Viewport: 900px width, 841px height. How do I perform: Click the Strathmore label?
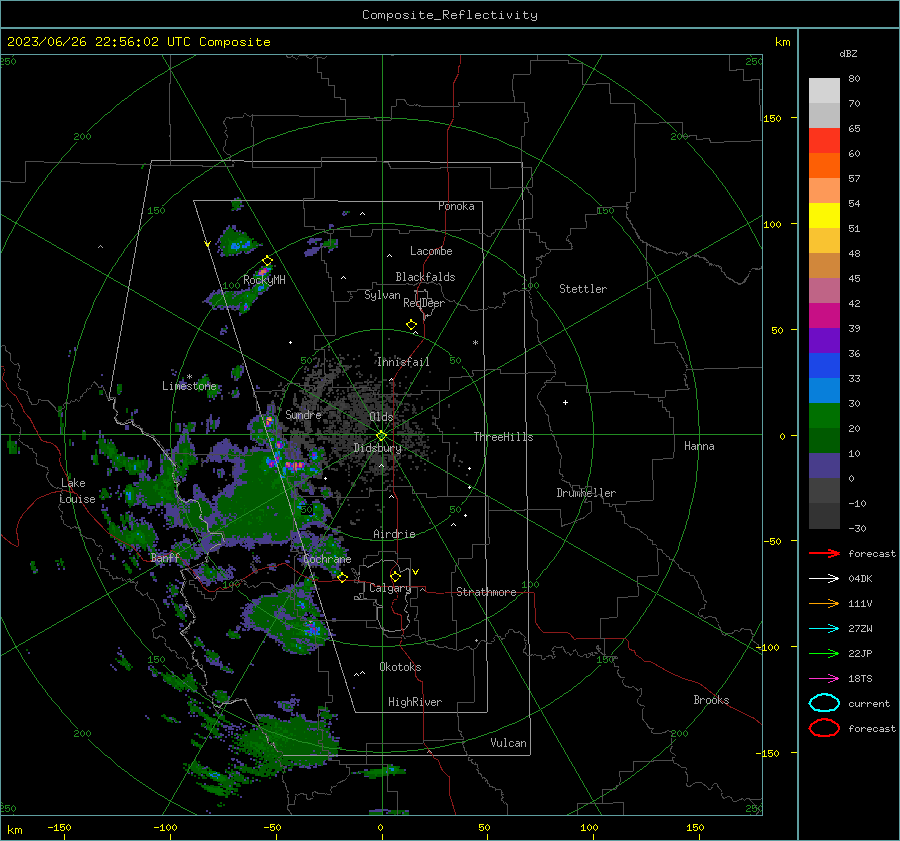pos(486,592)
